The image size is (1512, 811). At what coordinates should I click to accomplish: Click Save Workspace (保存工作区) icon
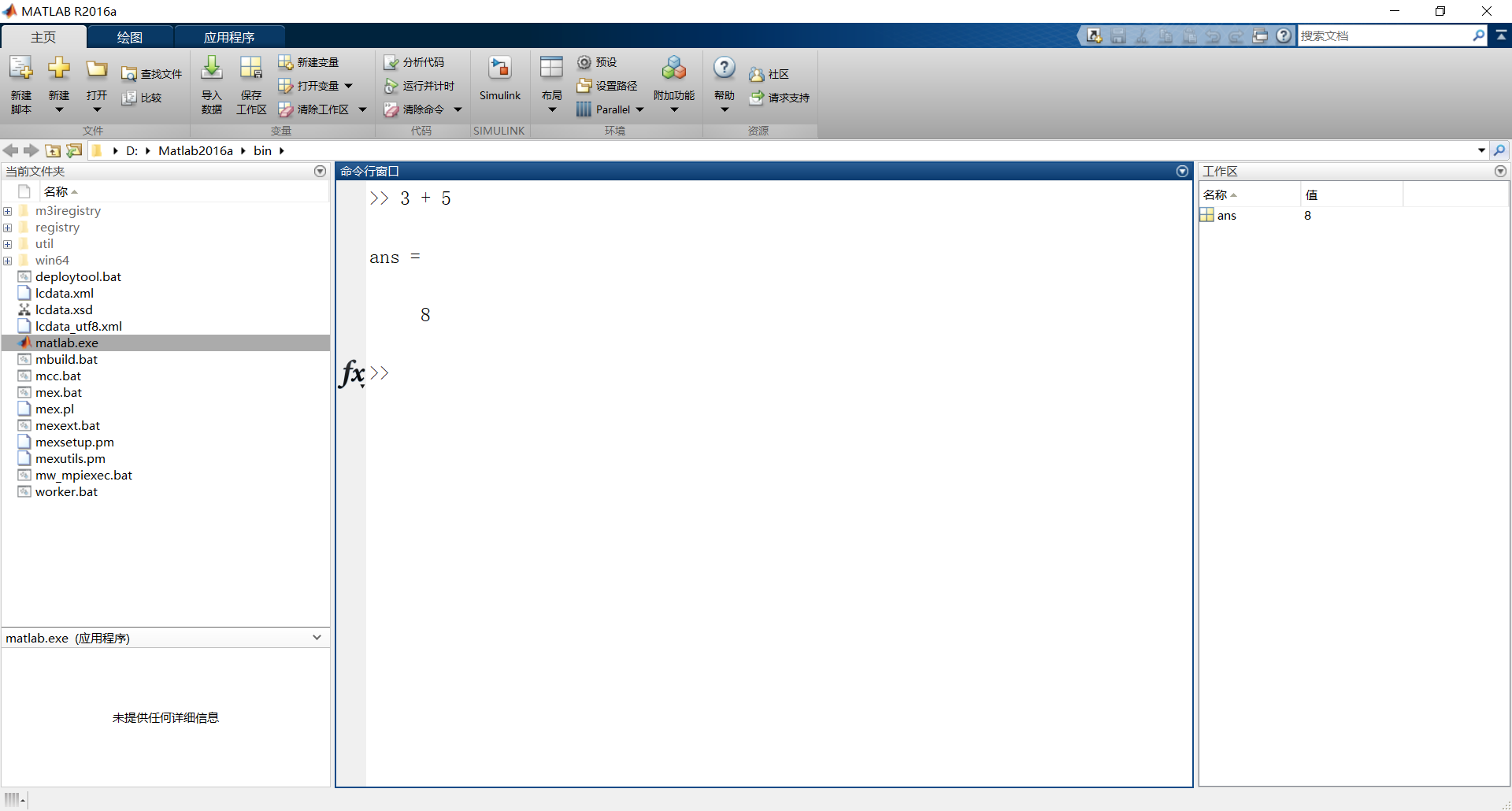point(251,69)
